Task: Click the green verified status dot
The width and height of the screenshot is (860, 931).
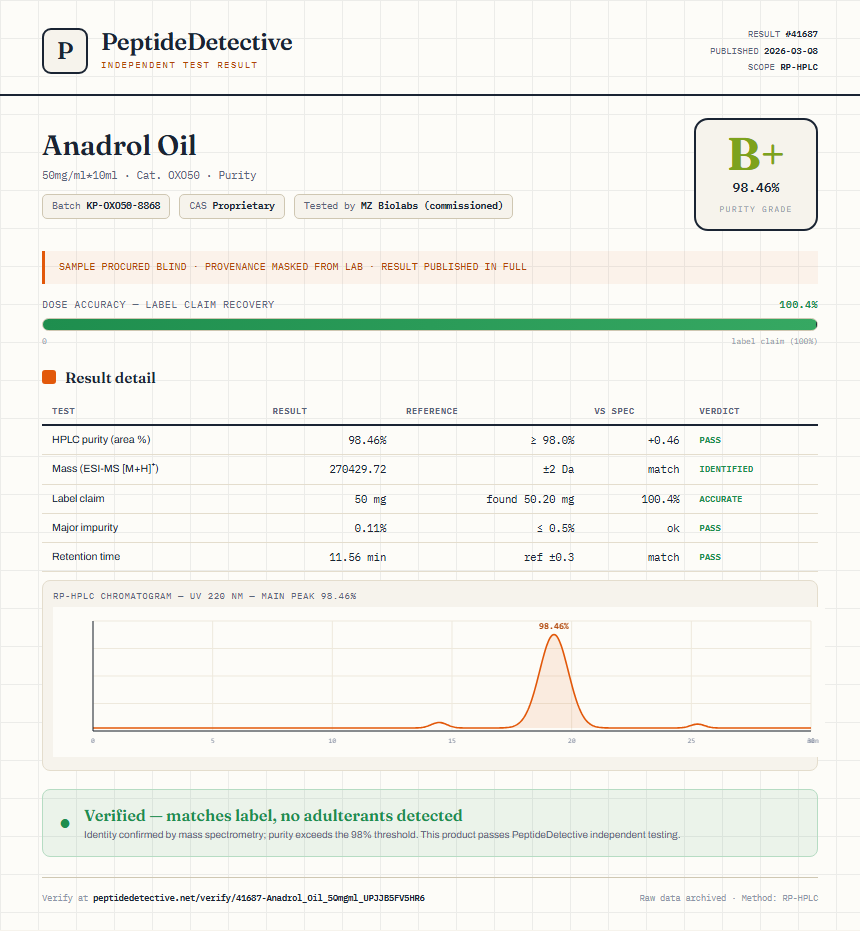Action: point(65,824)
